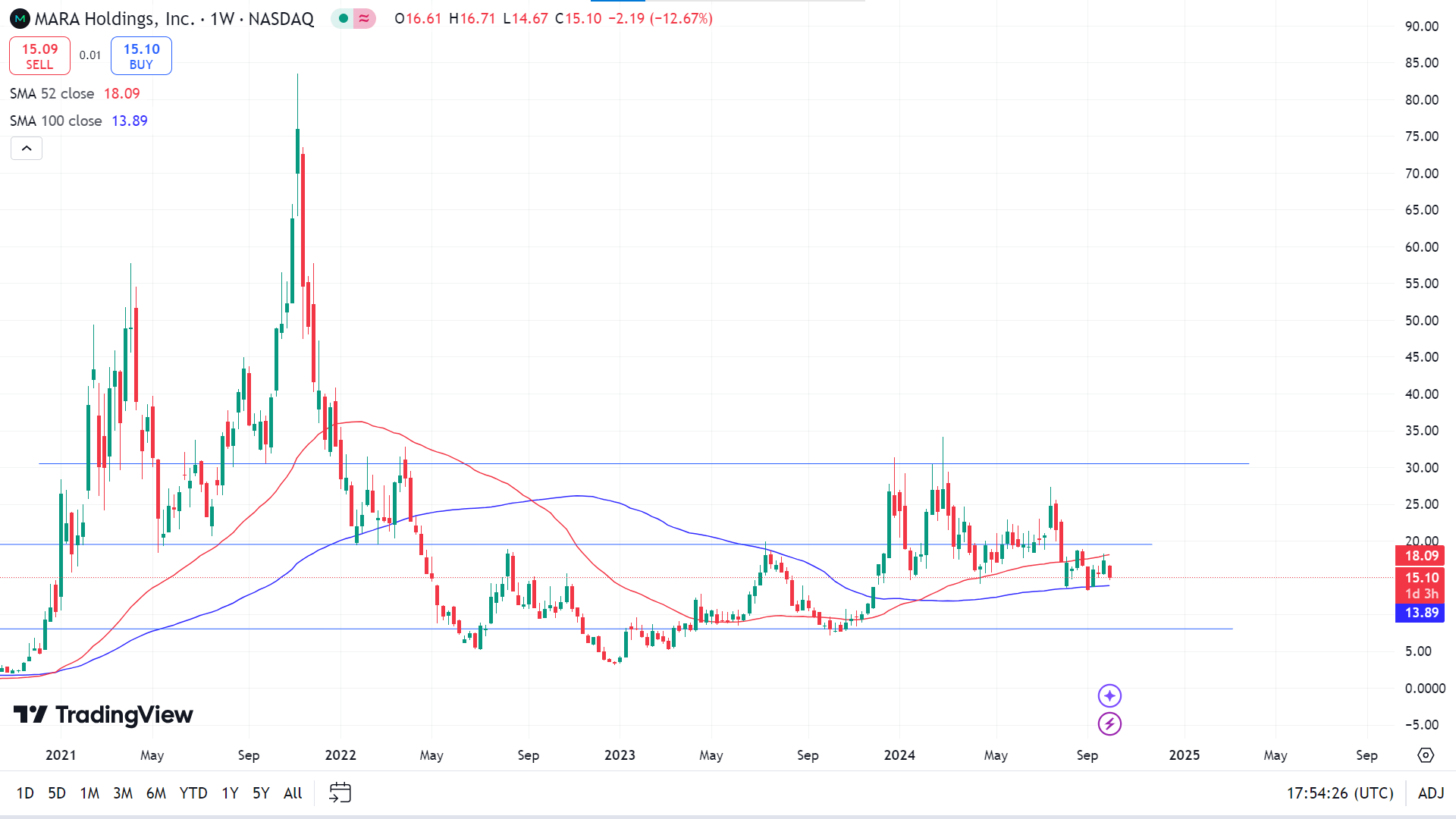Viewport: 1456px width, 819px height.
Task: Select the SMA 52 close legend
Action: click(52, 93)
